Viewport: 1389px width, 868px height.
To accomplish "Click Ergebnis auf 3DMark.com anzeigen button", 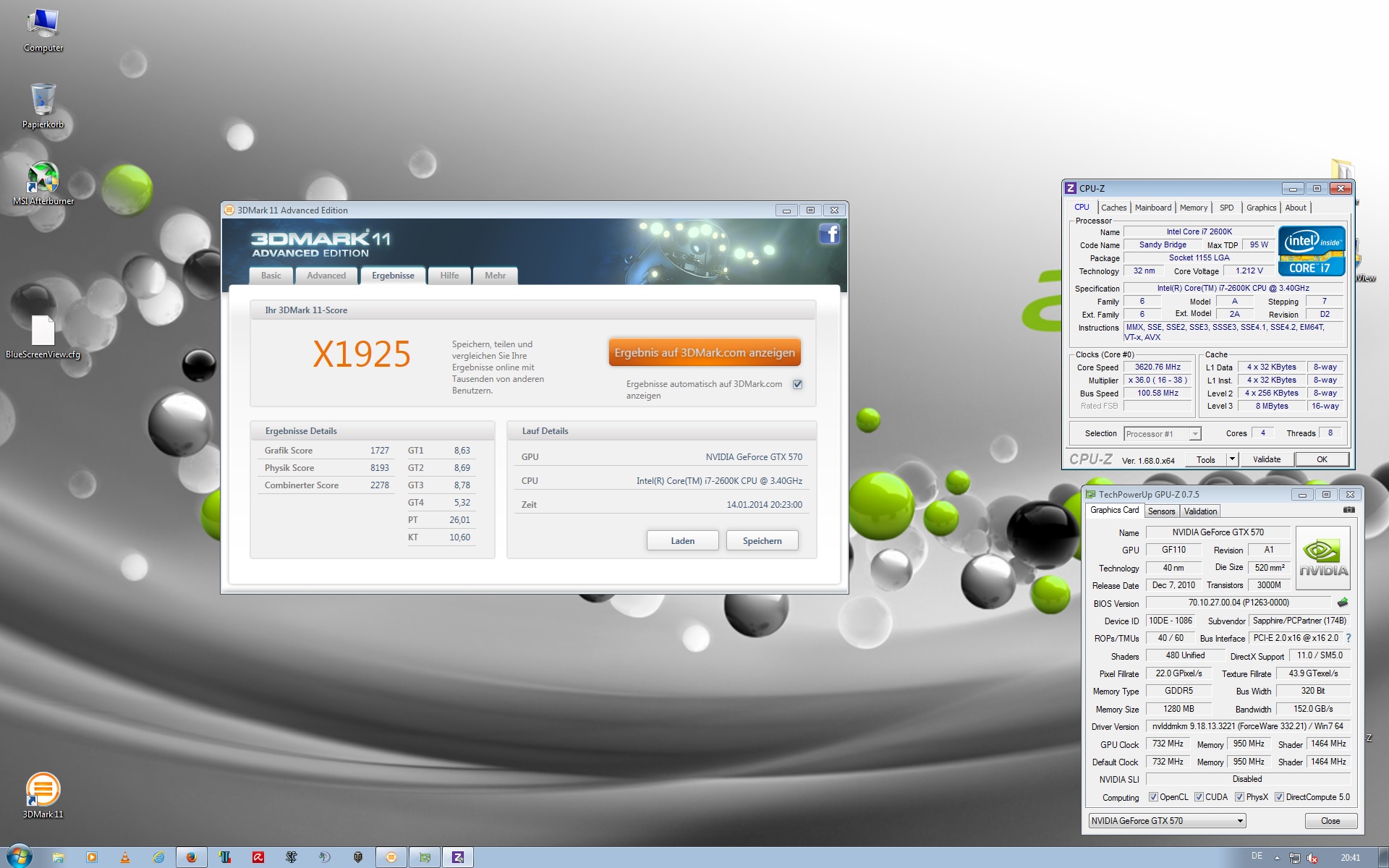I will point(705,353).
